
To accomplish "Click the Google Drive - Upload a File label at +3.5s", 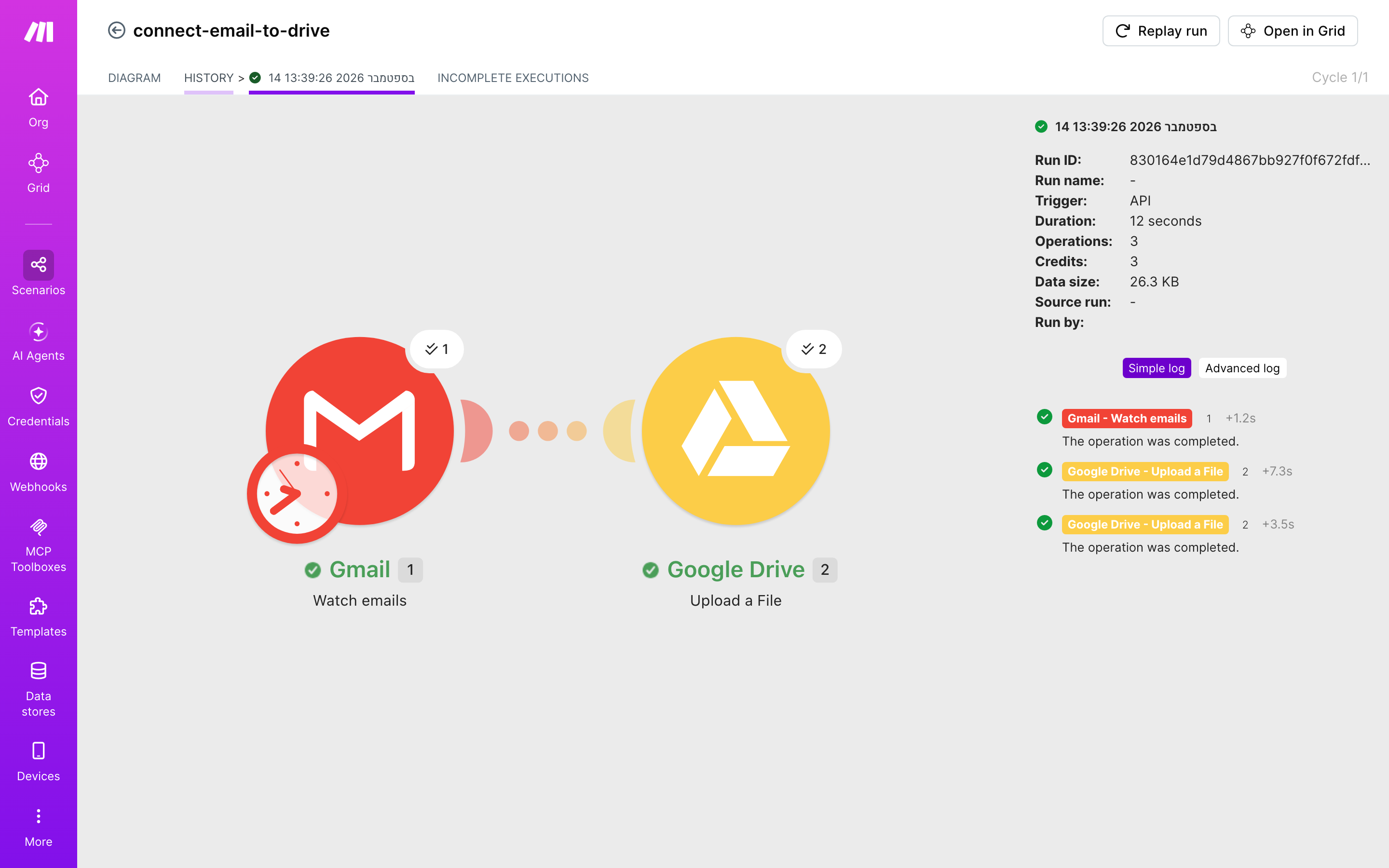I will (1145, 524).
